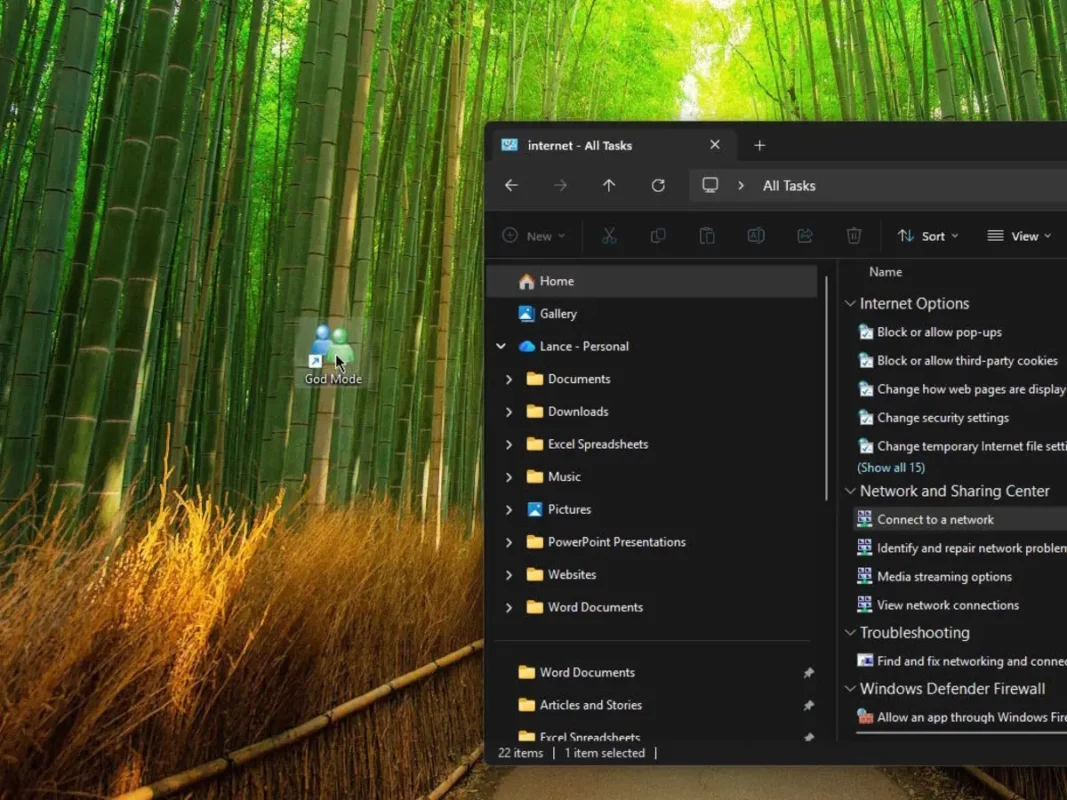Image resolution: width=1067 pixels, height=800 pixels.
Task: Click the Share toolbar icon
Action: (805, 236)
